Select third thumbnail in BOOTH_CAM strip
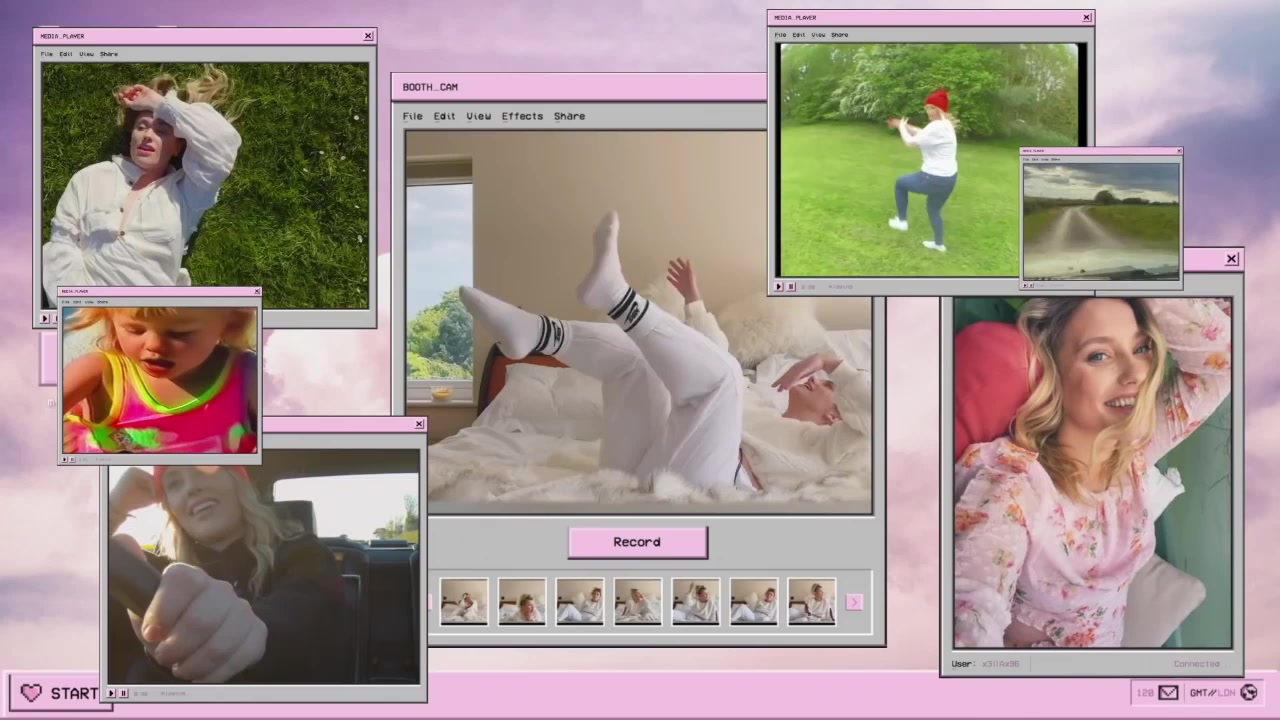This screenshot has height=720, width=1280. click(580, 602)
